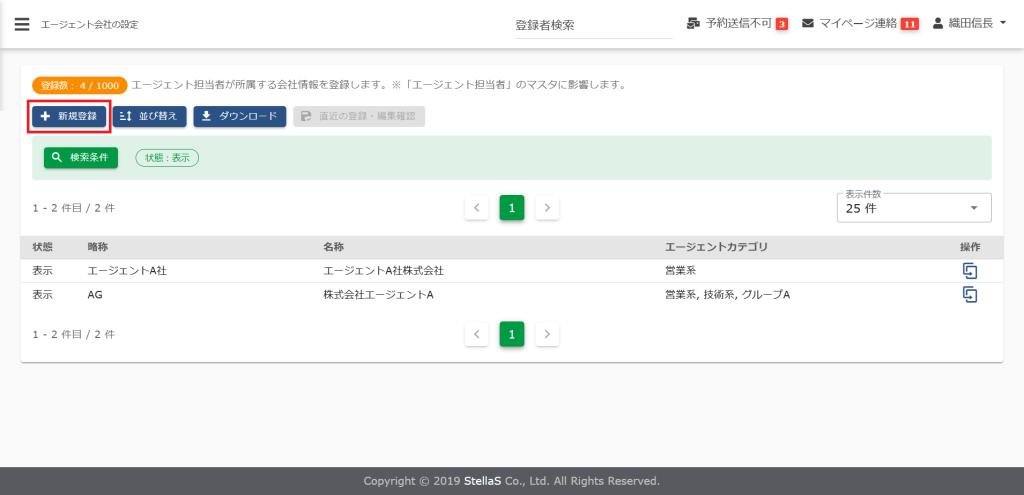Open マイページ連絡 mail notifications

808,23
